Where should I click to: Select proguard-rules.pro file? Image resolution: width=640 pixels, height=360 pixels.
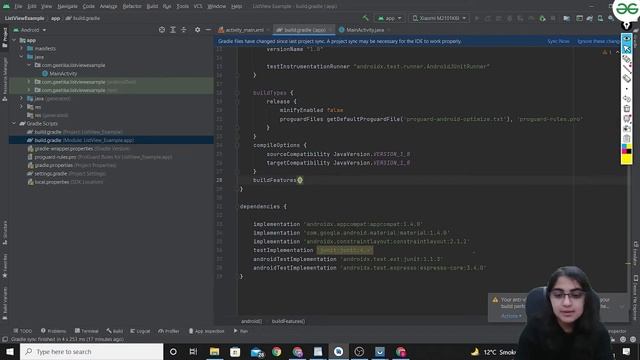pyautogui.click(x=99, y=157)
